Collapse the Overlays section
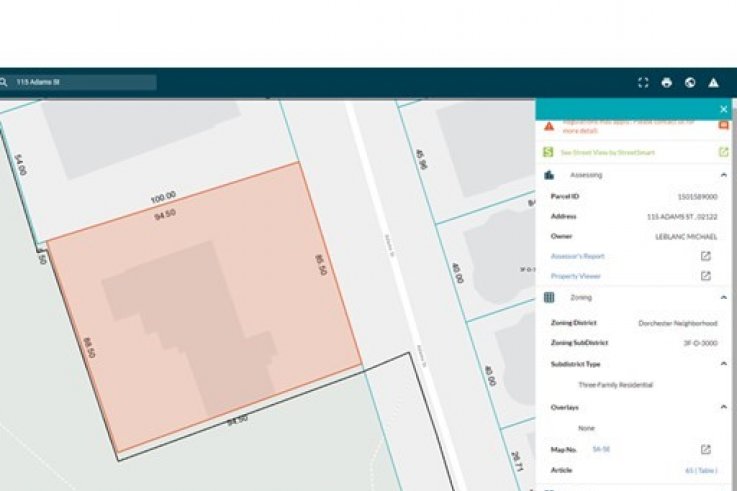The width and height of the screenshot is (737, 491). click(x=723, y=407)
